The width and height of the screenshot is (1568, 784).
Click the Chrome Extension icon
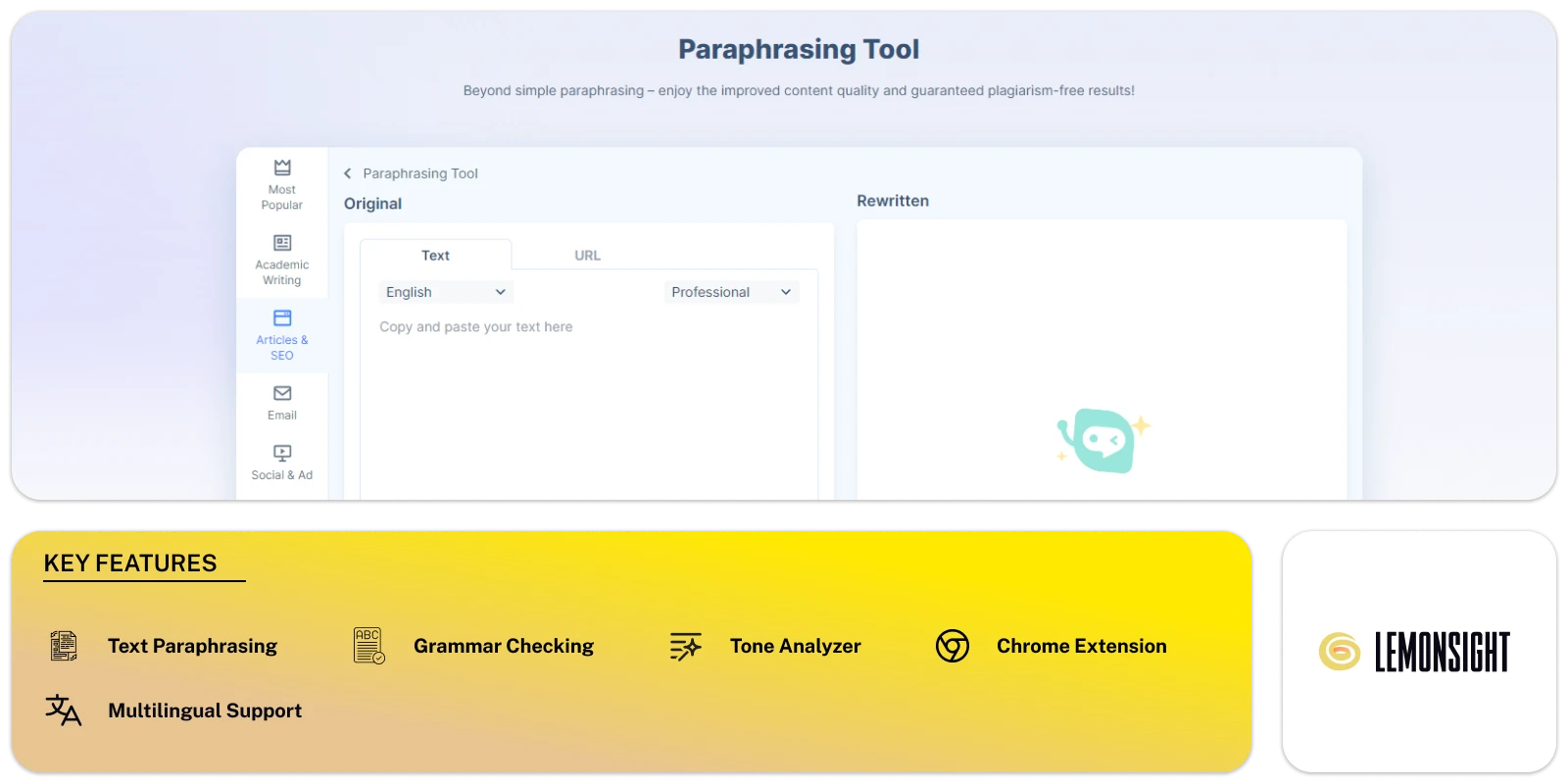click(952, 646)
